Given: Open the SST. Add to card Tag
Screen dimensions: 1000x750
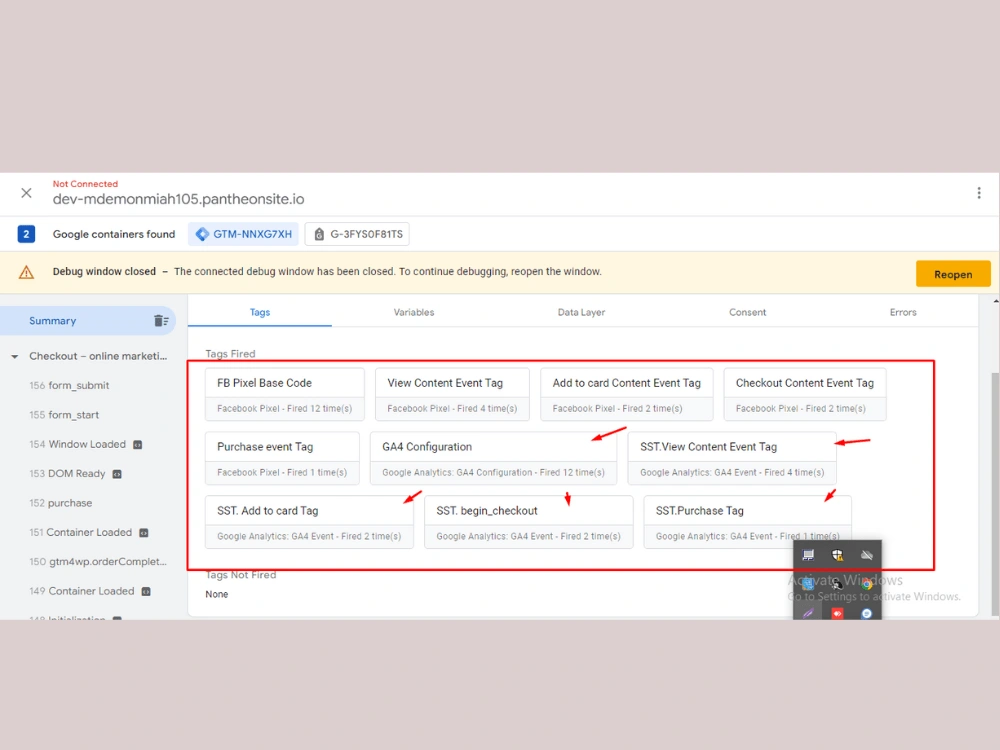Looking at the screenshot, I should tap(309, 522).
